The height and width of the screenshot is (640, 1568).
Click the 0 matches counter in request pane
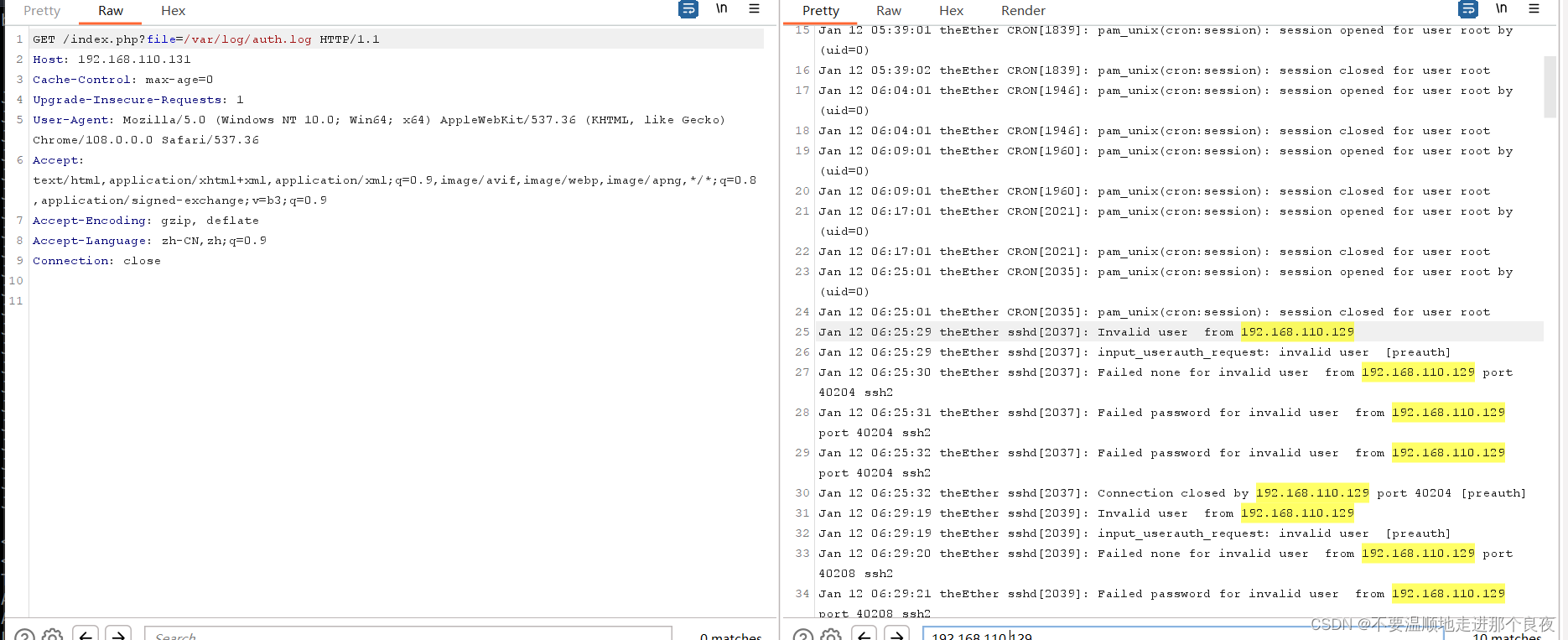(730, 636)
